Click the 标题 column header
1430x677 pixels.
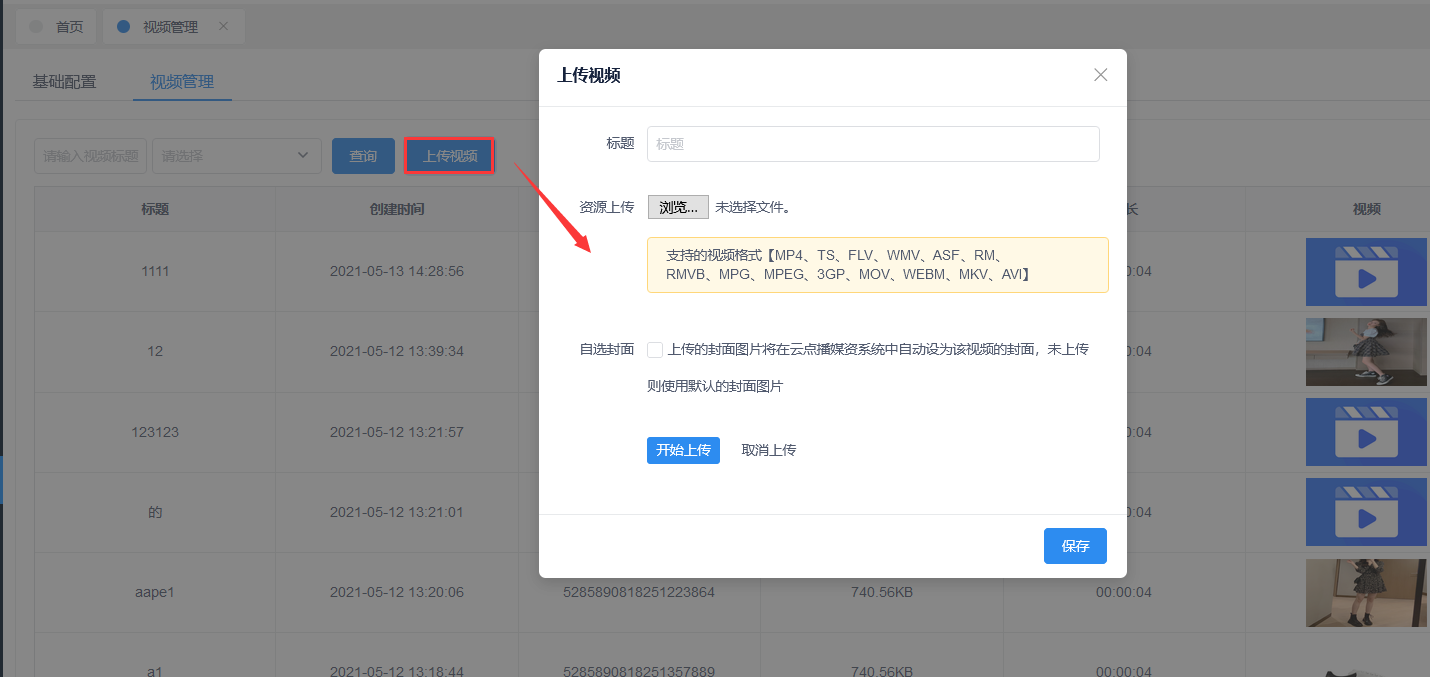[x=155, y=209]
